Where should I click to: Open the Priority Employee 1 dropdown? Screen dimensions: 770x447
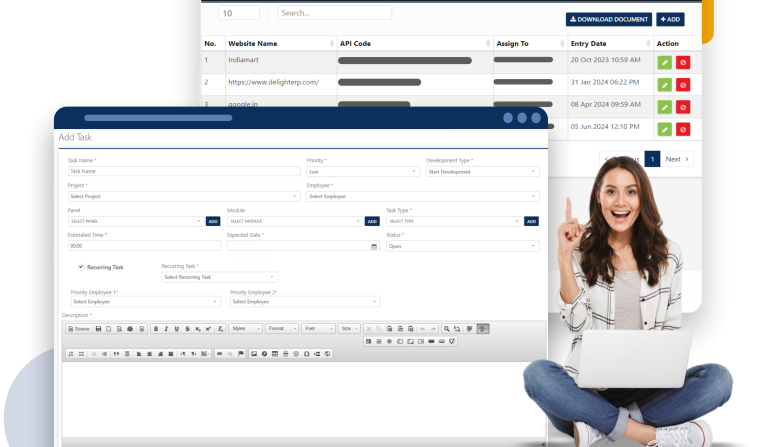coord(146,302)
